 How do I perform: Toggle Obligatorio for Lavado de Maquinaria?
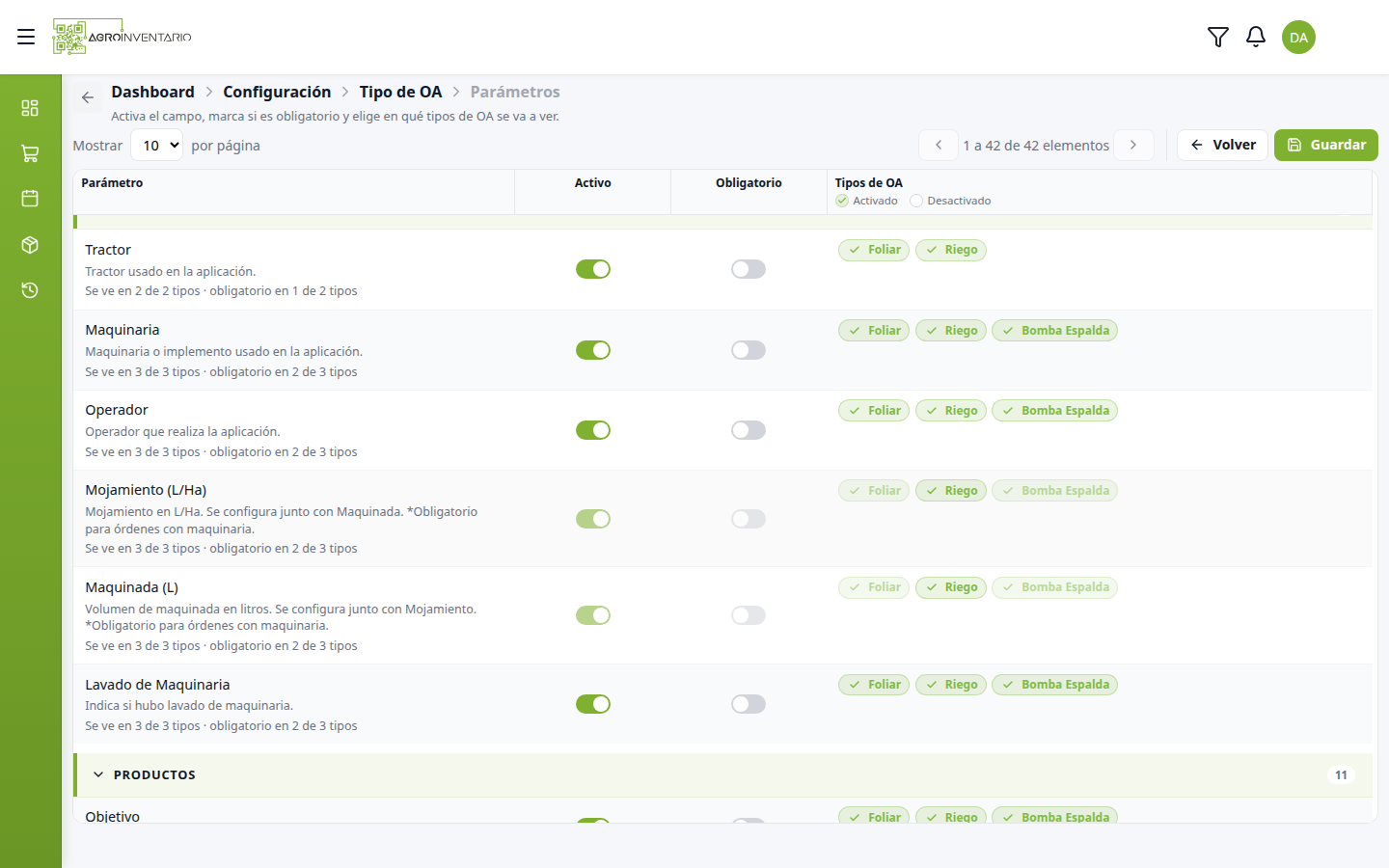click(x=749, y=704)
